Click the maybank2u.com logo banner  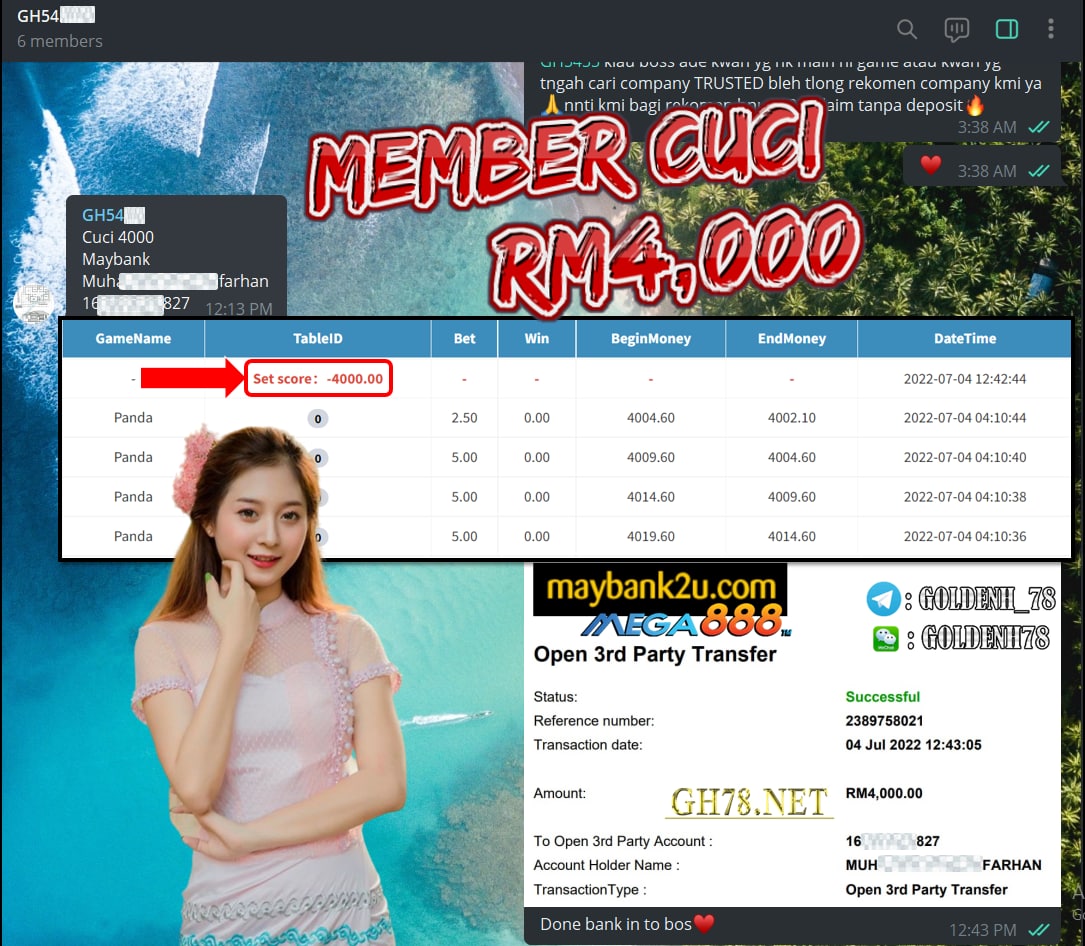660,588
